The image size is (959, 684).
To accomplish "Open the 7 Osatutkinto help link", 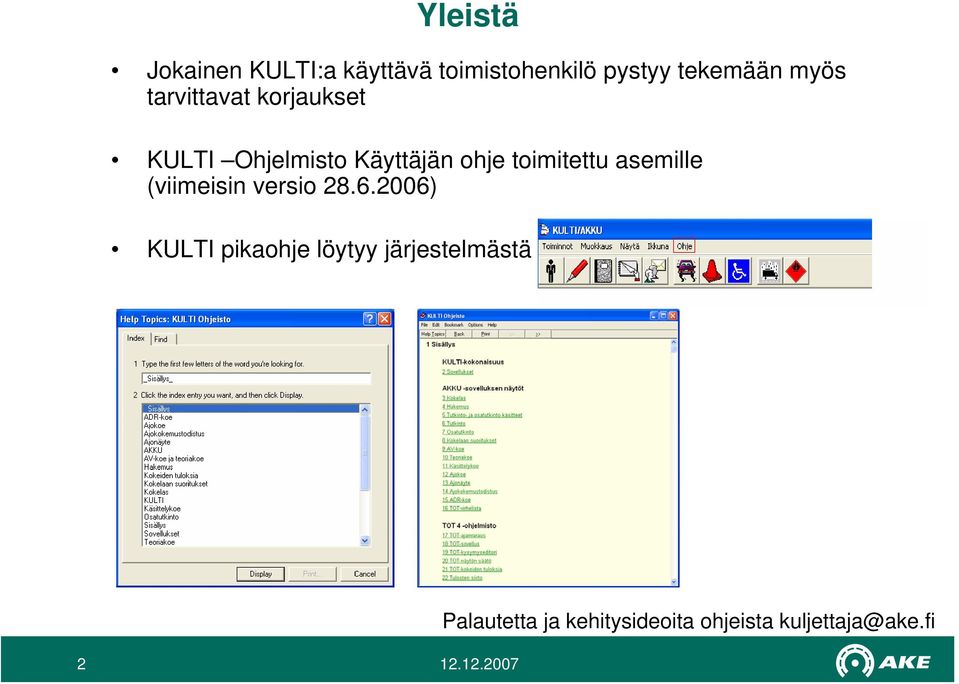I will pyautogui.click(x=458, y=432).
